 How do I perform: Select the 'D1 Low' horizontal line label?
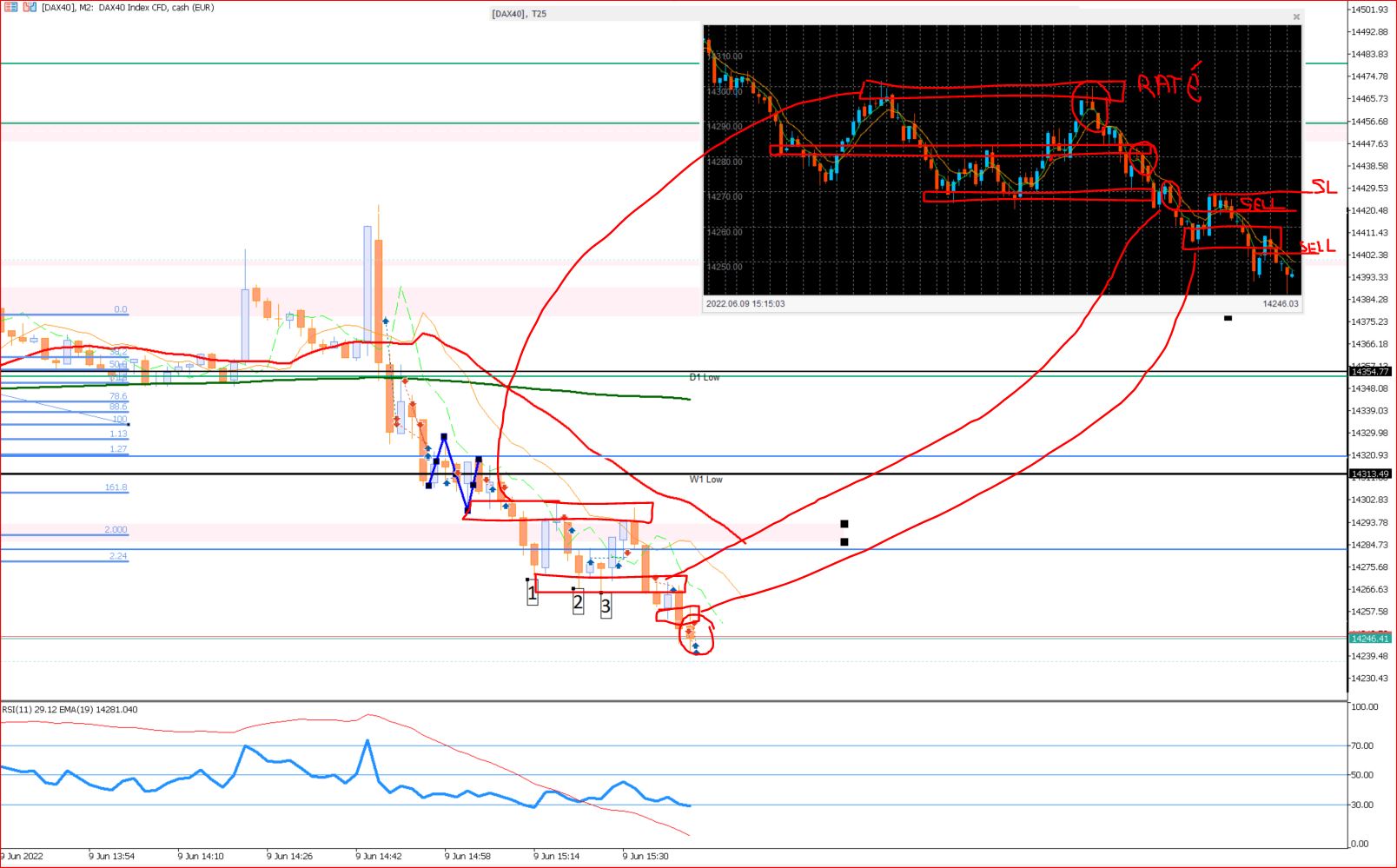click(x=705, y=377)
